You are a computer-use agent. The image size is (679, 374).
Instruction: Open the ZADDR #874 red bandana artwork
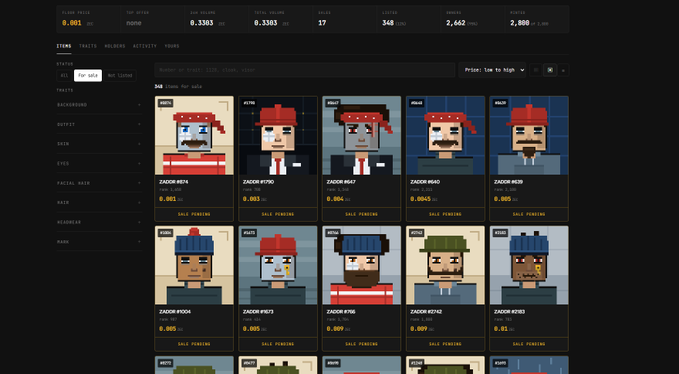tap(194, 135)
